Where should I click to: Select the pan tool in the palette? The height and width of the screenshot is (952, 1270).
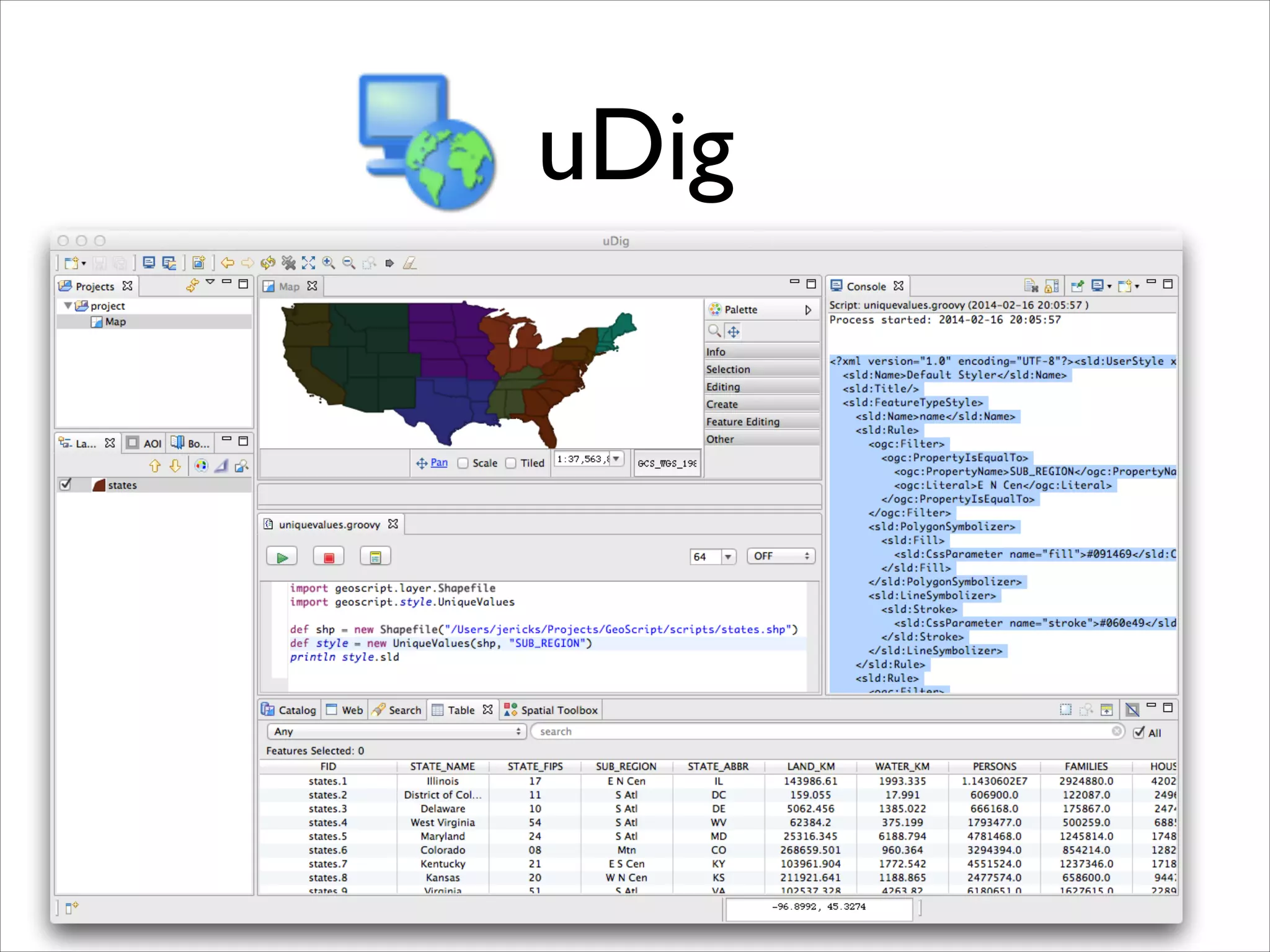(734, 332)
